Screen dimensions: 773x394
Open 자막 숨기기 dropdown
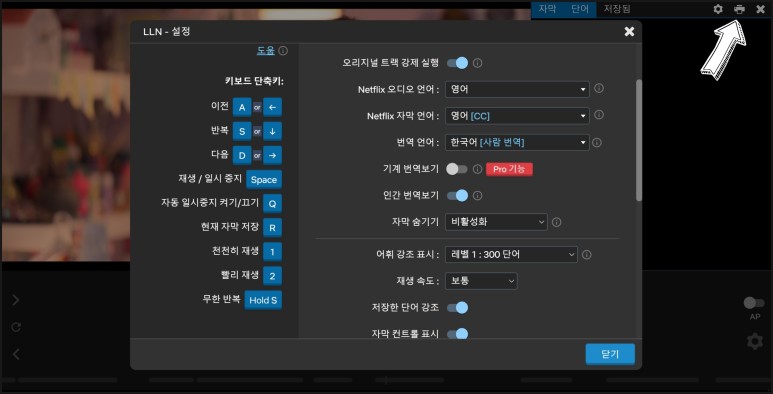(496, 222)
